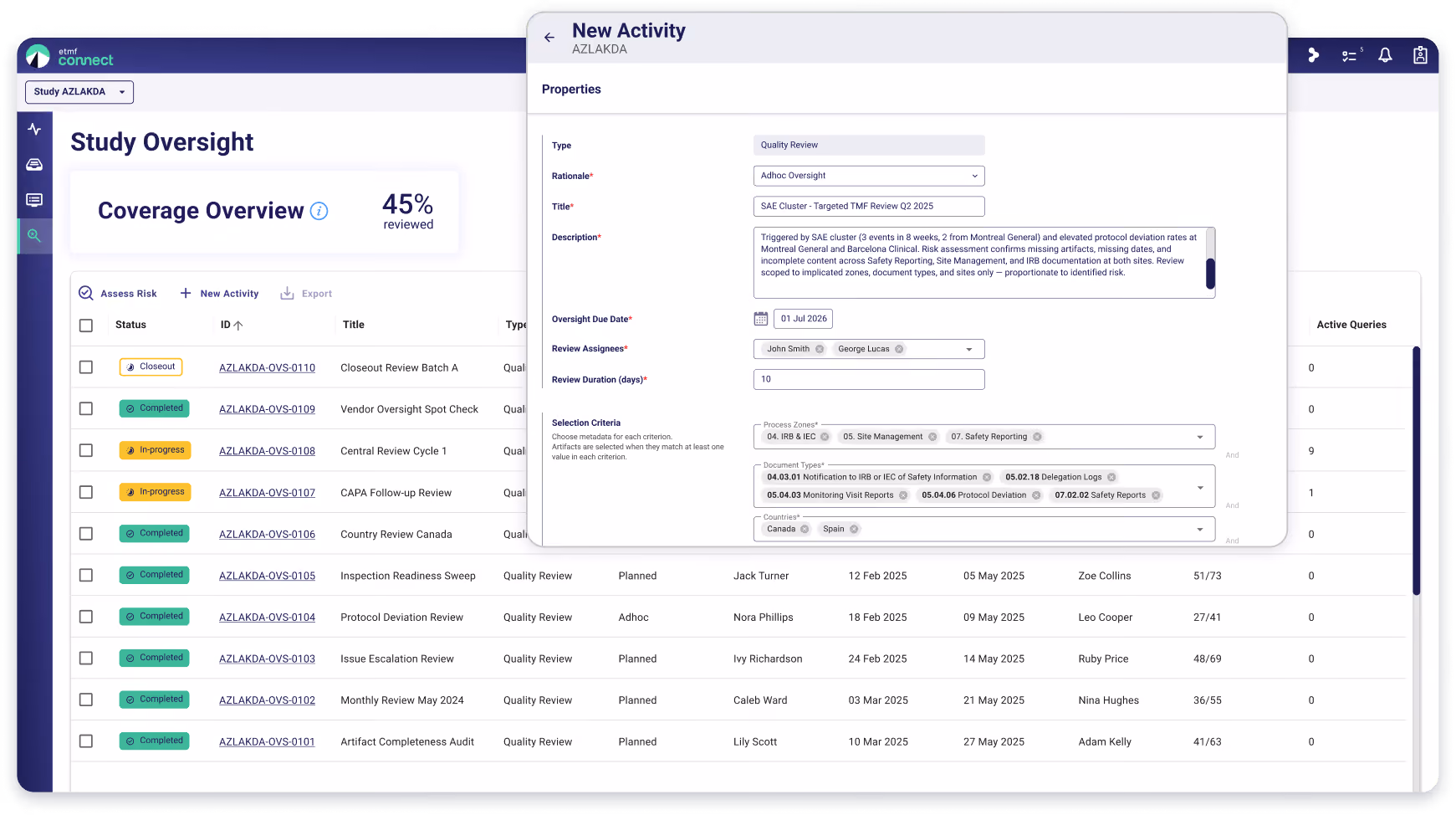Click the table vertical scrollbar

pyautogui.click(x=1416, y=470)
